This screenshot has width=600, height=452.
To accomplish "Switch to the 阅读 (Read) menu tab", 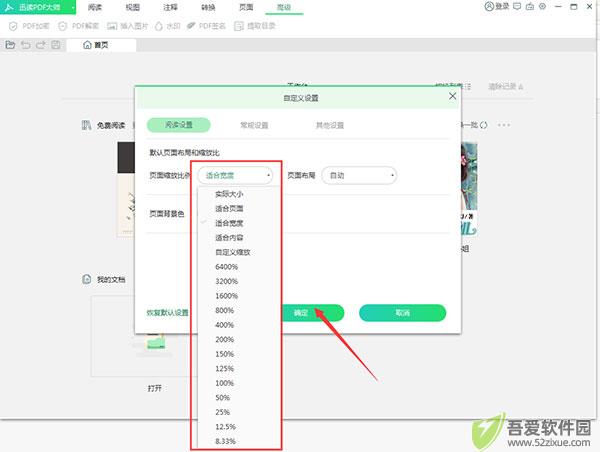I will point(95,7).
